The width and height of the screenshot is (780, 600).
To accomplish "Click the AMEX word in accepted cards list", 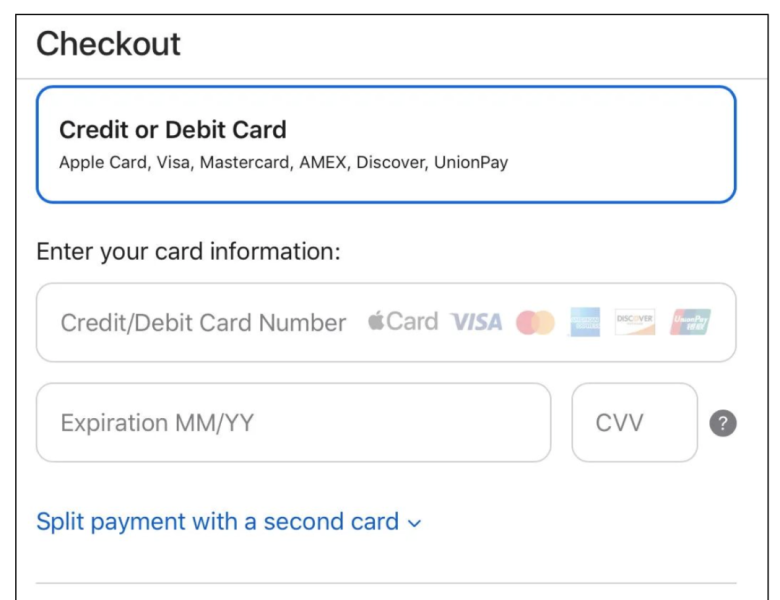I will (324, 162).
